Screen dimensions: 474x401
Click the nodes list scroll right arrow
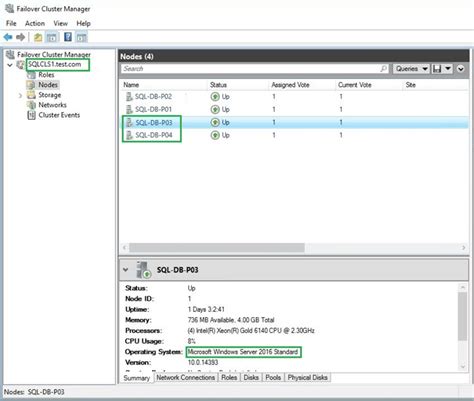click(463, 248)
